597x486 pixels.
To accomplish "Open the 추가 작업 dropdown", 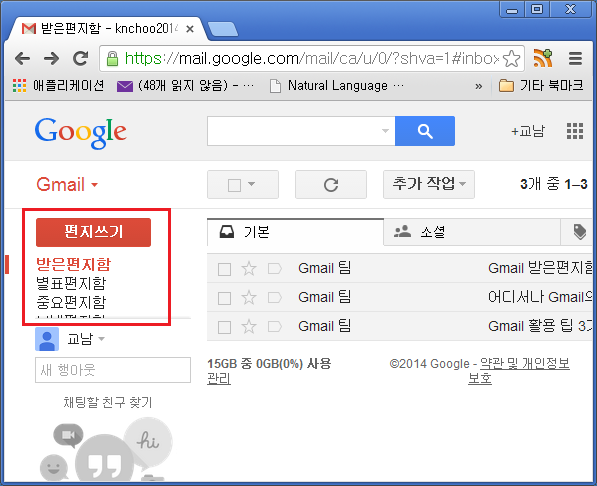I will pyautogui.click(x=429, y=184).
